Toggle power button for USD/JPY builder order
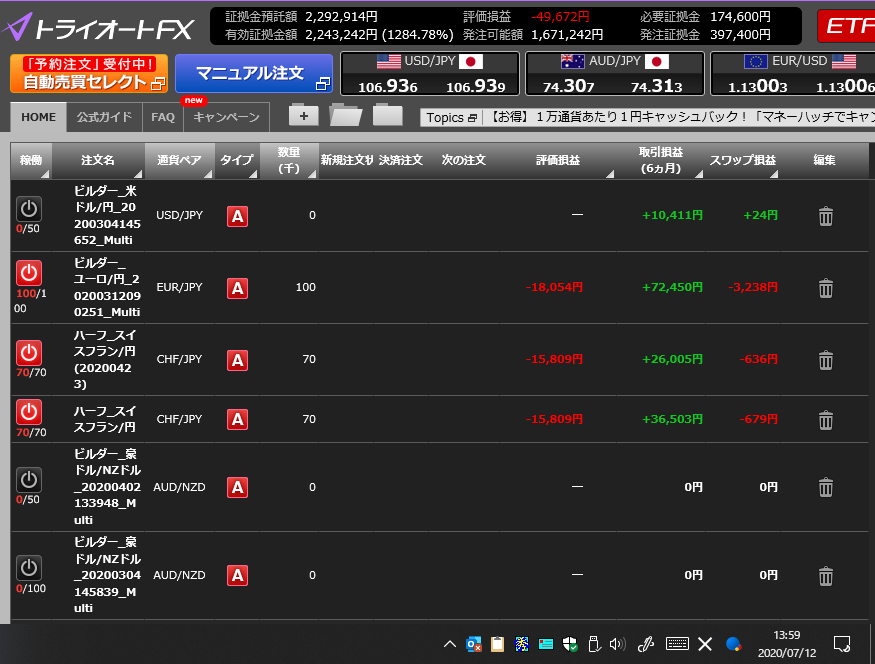 pyautogui.click(x=29, y=209)
